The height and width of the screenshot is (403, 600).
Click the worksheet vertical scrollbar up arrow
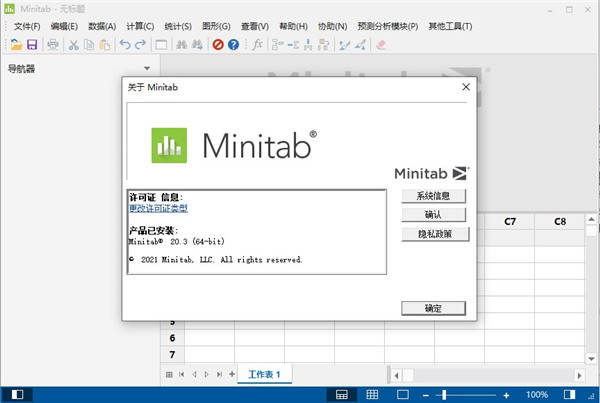pyautogui.click(x=591, y=219)
